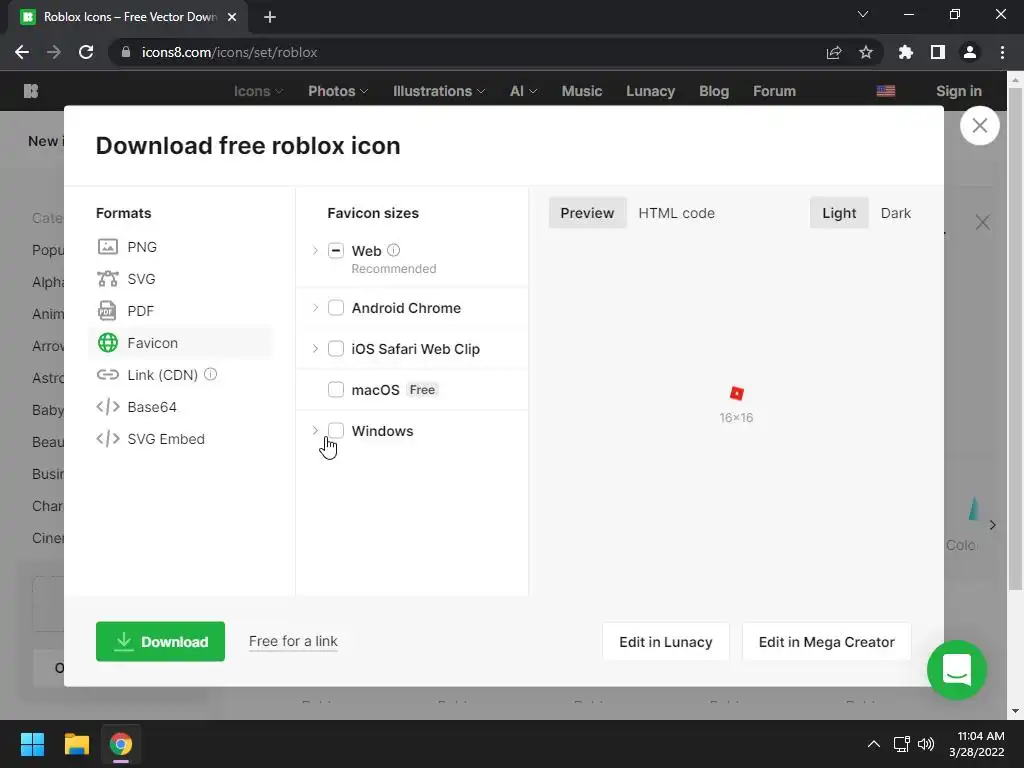This screenshot has width=1024, height=768.
Task: Toggle Chrome side panel icon
Action: pos(937,52)
